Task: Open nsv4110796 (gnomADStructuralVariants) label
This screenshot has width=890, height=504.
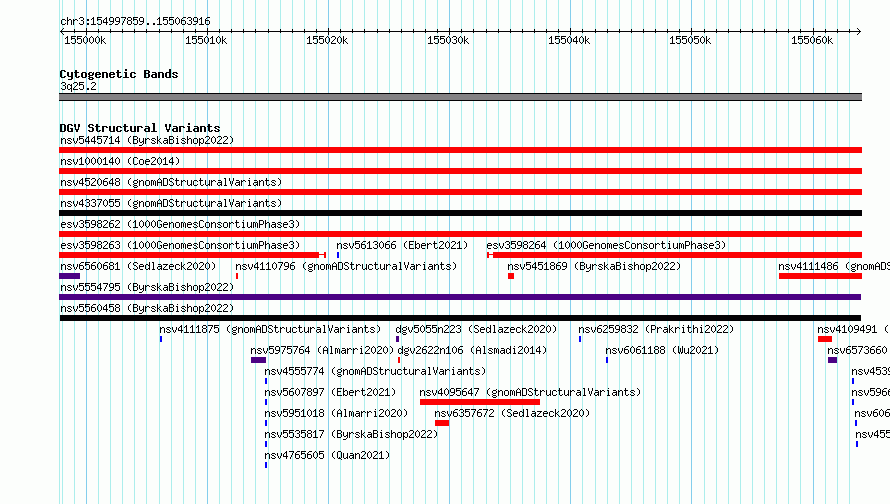Action: click(346, 266)
